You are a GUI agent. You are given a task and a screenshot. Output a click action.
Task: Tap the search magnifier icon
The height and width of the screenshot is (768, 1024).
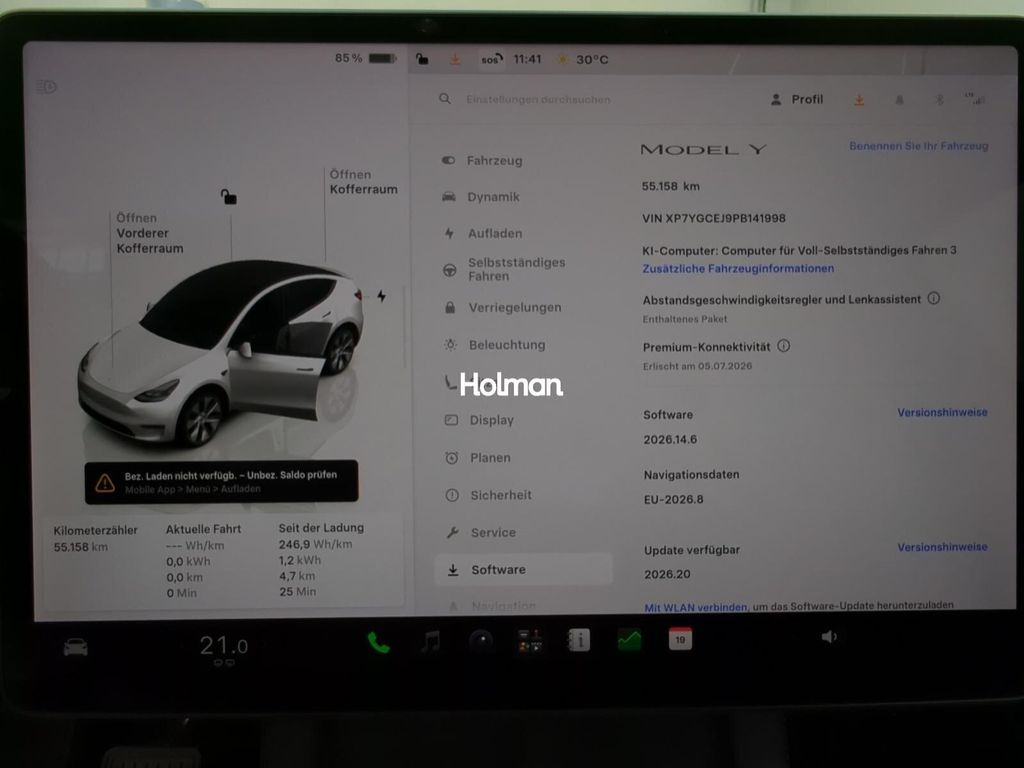point(445,99)
